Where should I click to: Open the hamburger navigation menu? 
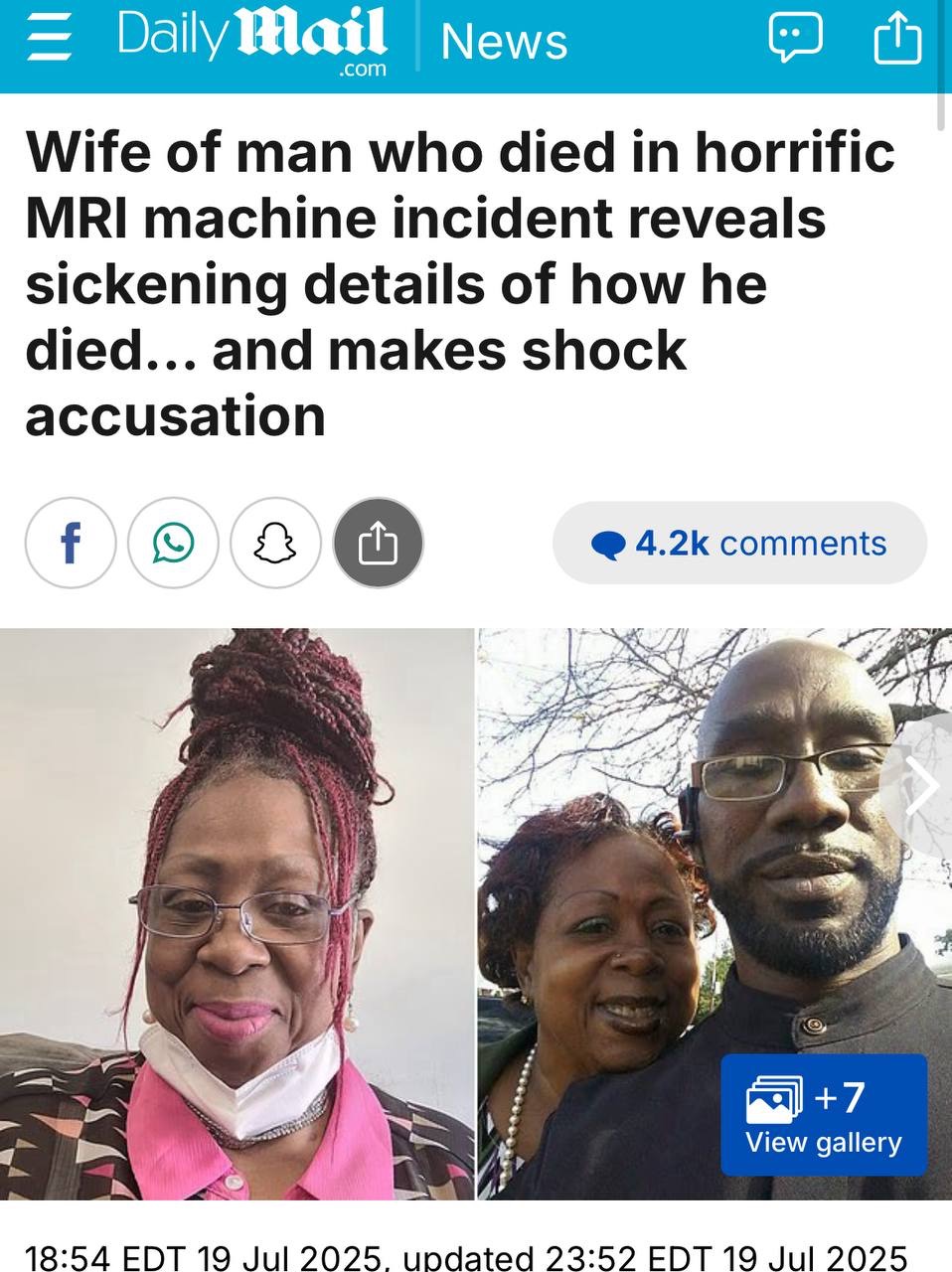click(x=50, y=40)
